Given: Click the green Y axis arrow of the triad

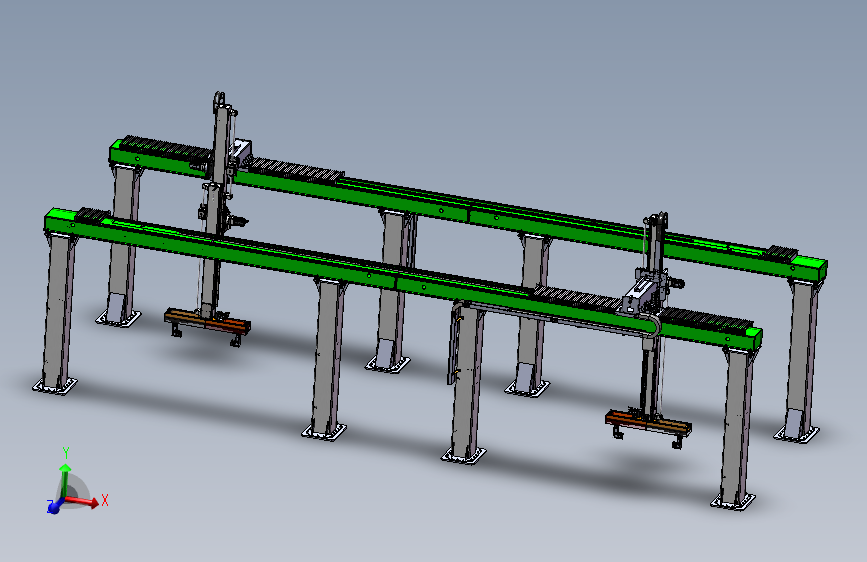Looking at the screenshot, I should pyautogui.click(x=65, y=480).
